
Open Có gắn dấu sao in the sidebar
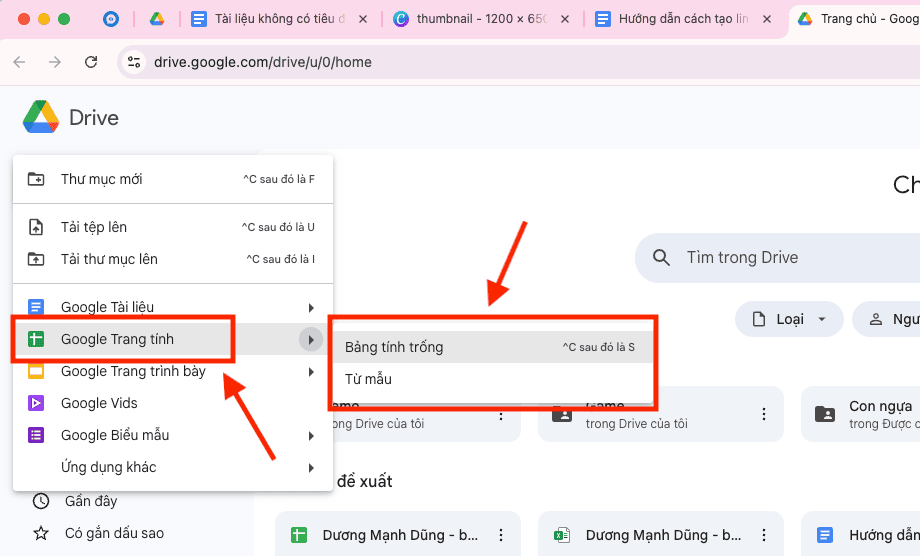pos(114,533)
